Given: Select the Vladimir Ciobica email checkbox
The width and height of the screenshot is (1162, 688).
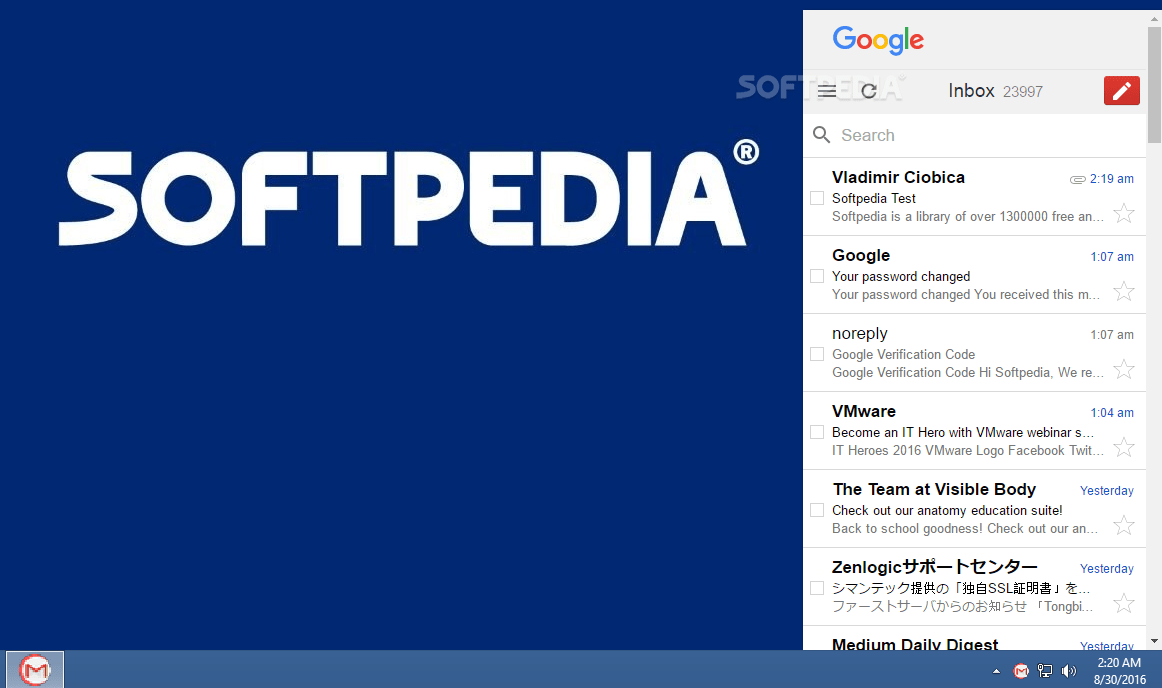Looking at the screenshot, I should click(817, 198).
